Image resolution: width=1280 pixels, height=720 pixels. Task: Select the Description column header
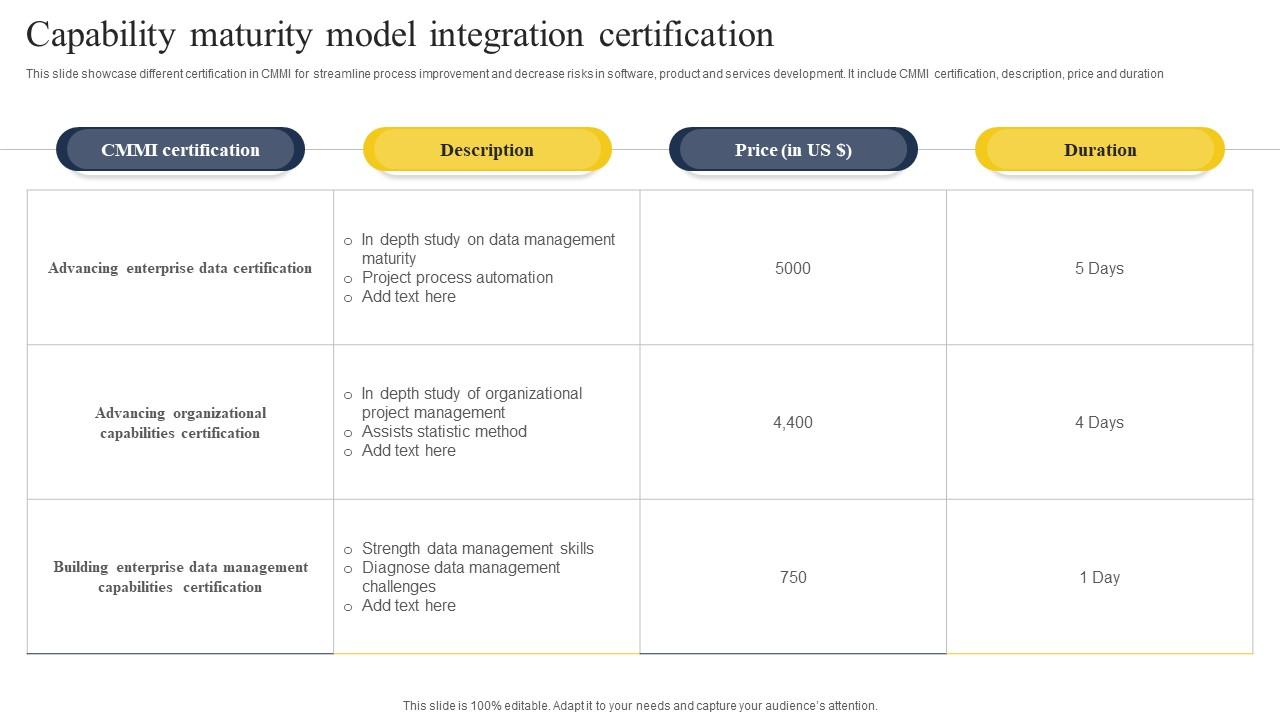point(487,149)
